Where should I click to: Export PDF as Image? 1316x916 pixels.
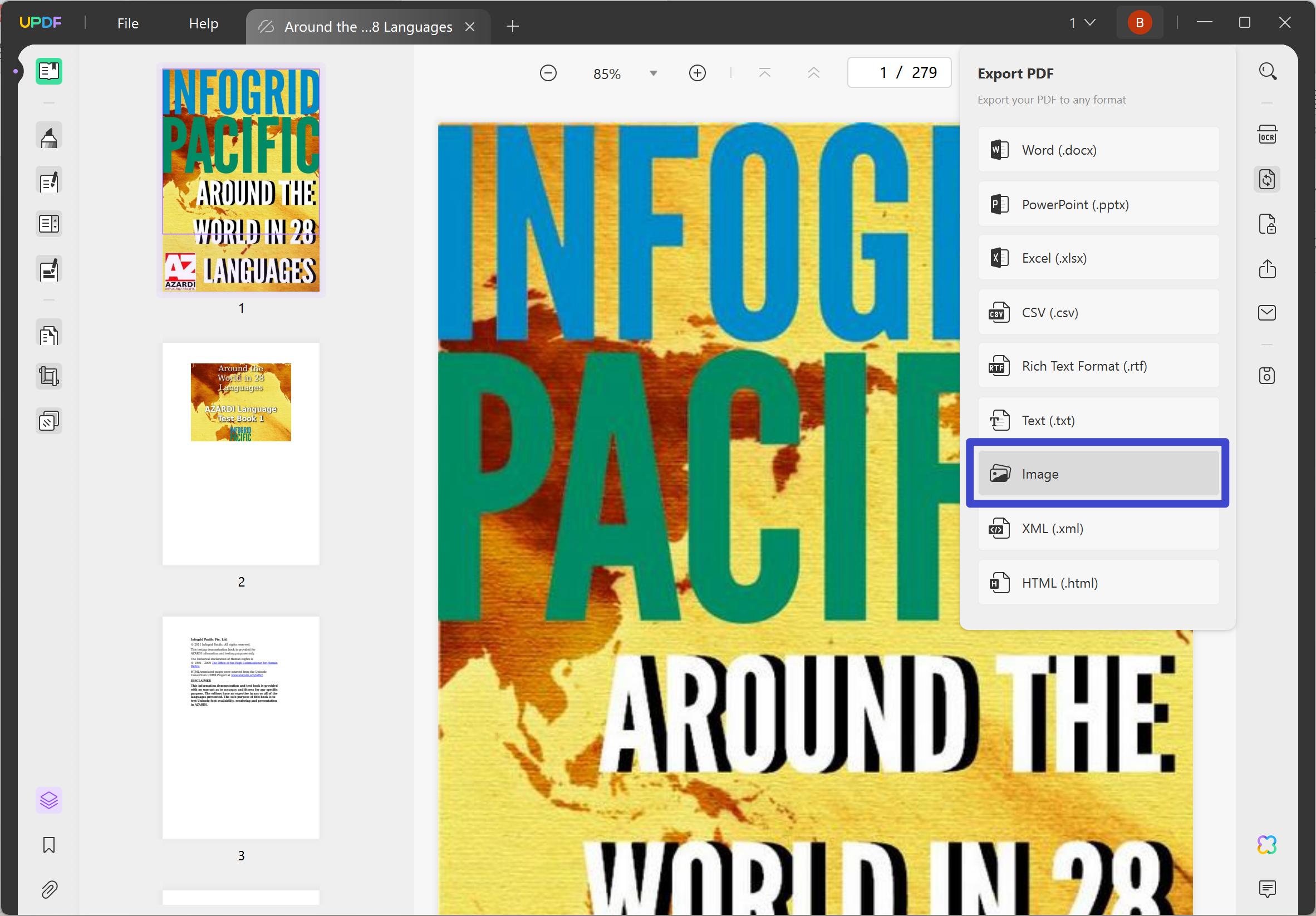tap(1098, 474)
